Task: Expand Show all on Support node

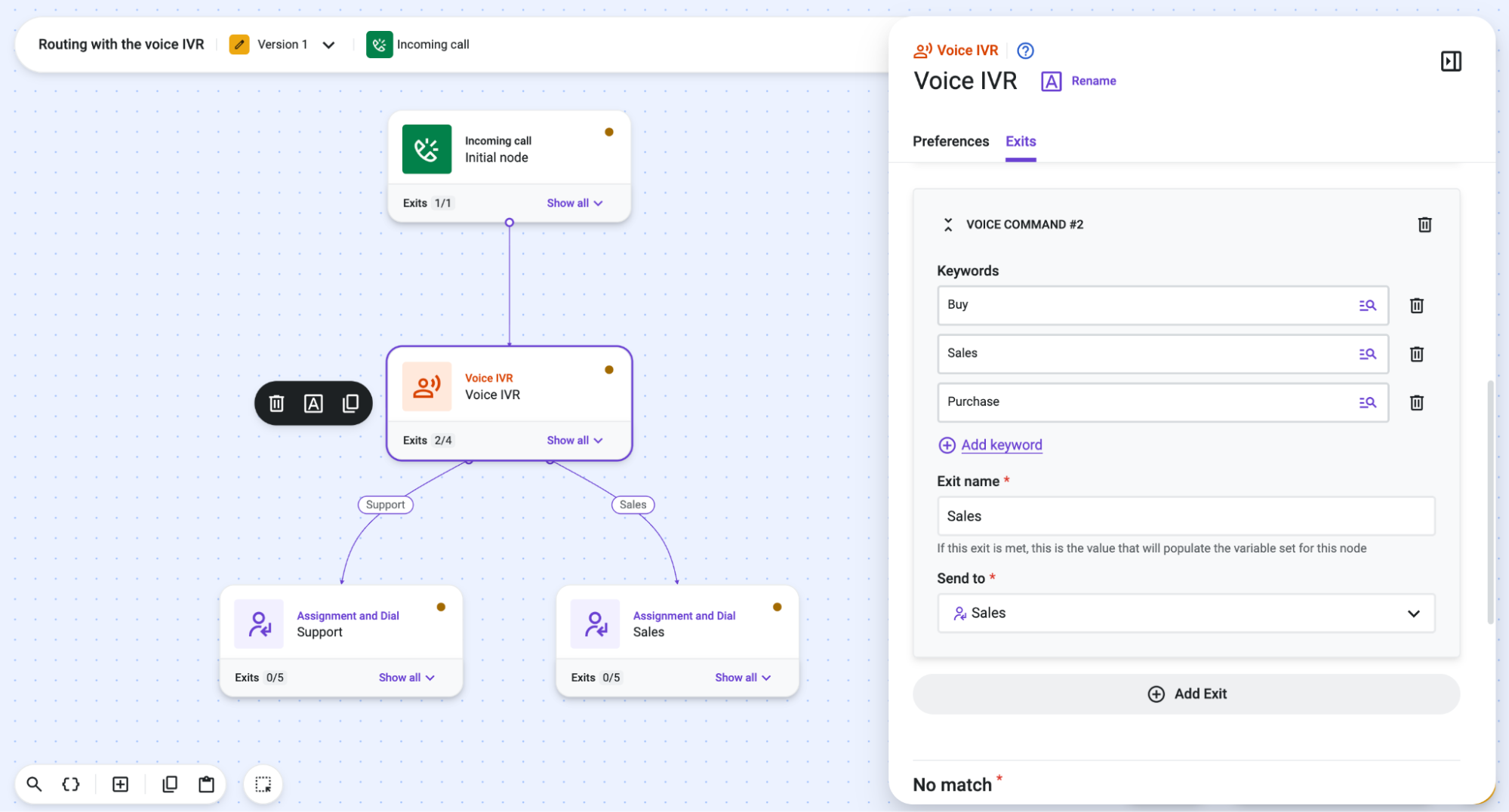Action: 406,678
